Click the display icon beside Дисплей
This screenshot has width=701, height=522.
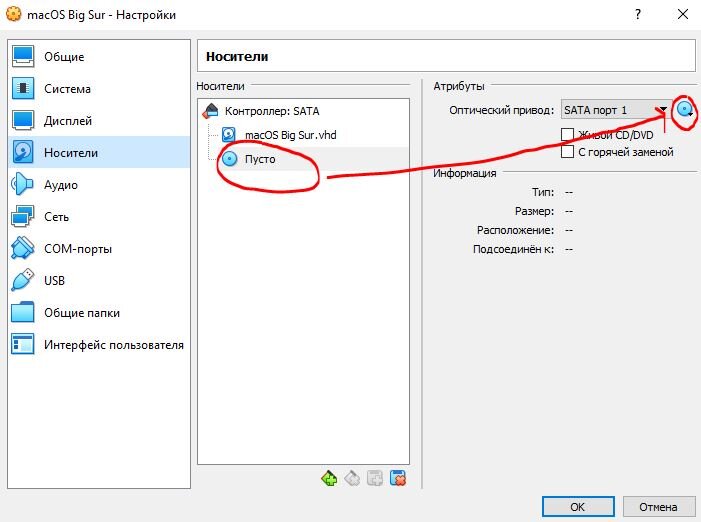tap(23, 121)
